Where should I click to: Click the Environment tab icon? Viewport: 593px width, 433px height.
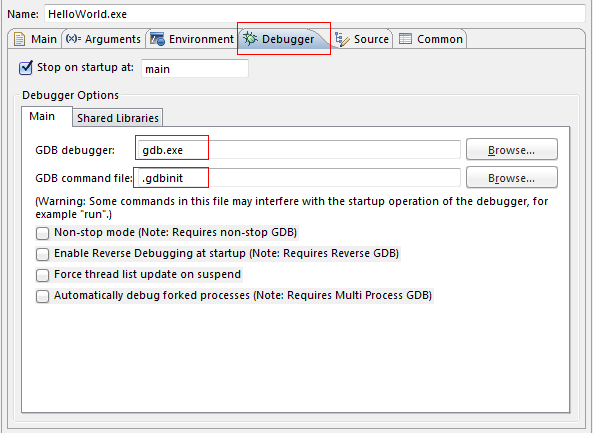(157, 39)
